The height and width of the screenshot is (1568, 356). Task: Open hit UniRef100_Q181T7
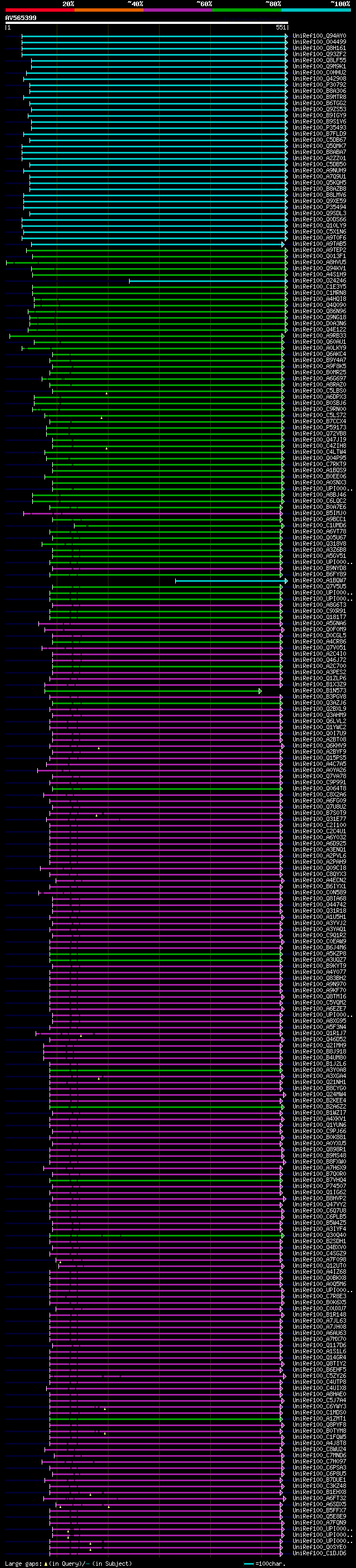coord(319,617)
